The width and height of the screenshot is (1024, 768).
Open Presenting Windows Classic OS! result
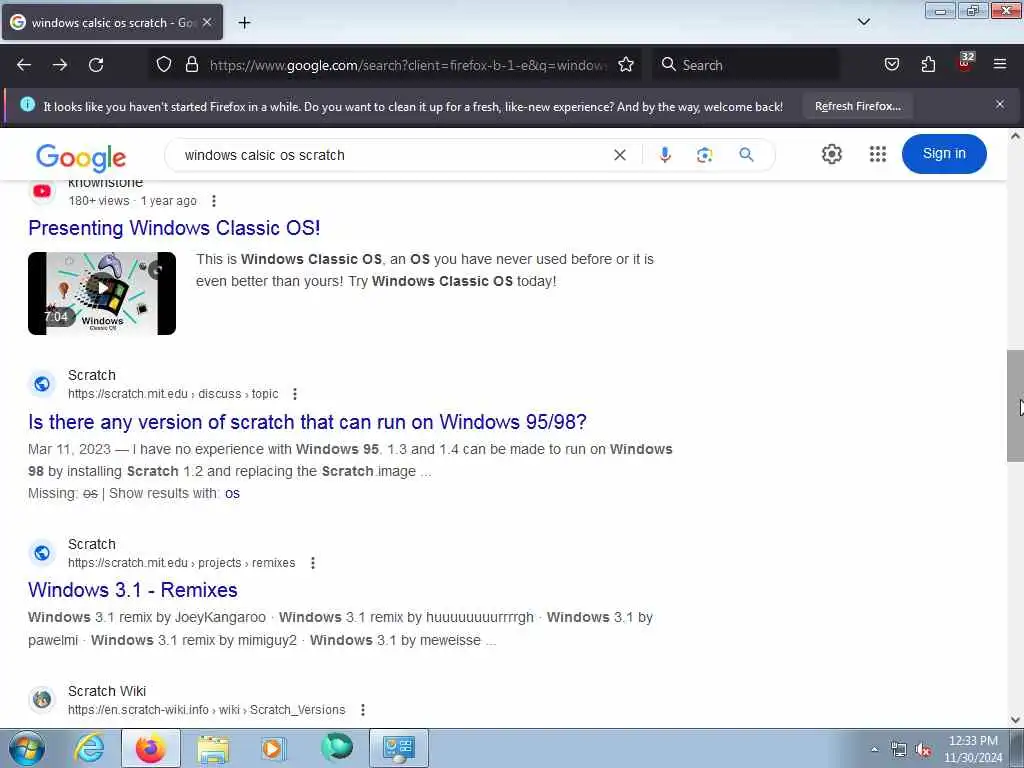(174, 228)
